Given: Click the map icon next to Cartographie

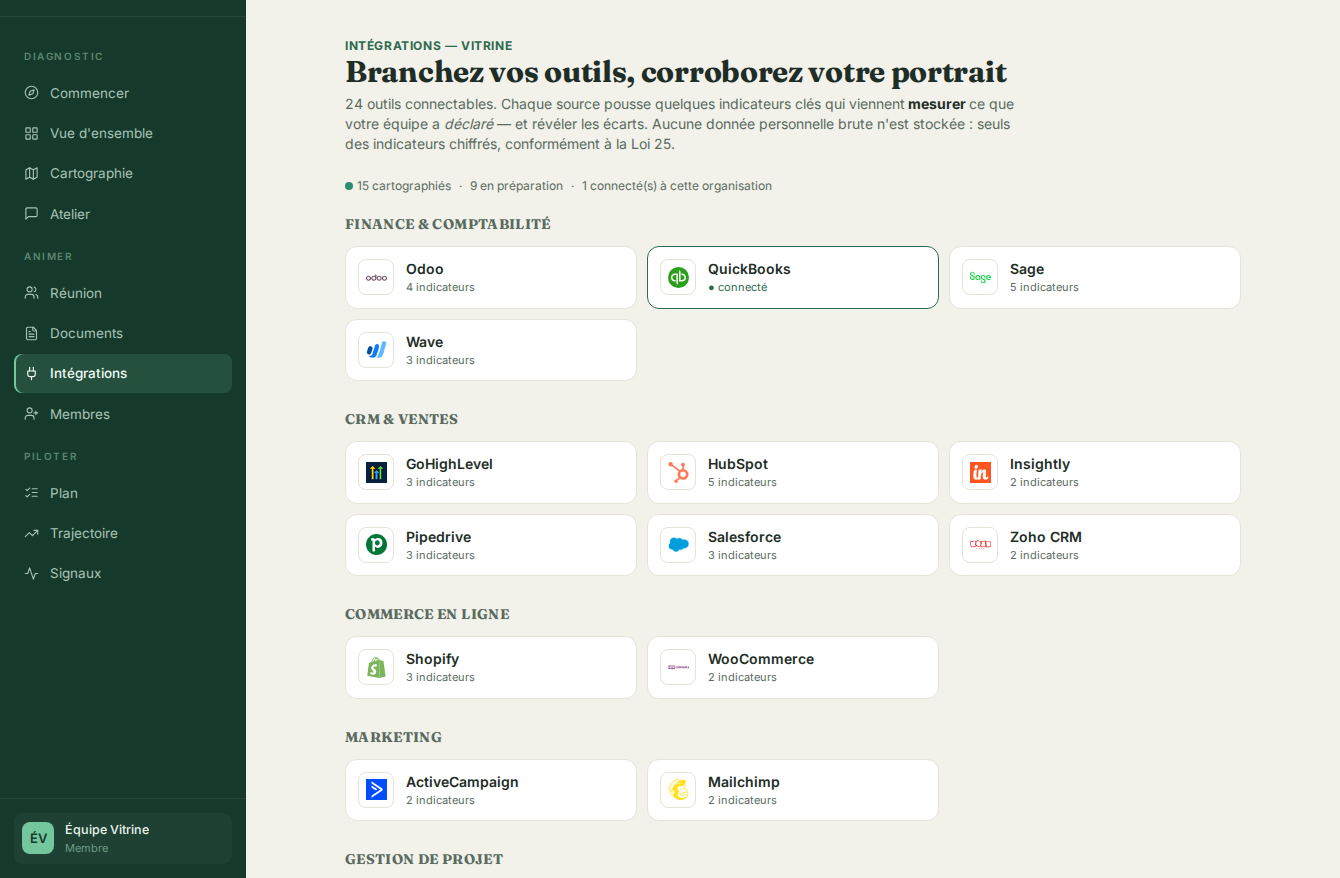Looking at the screenshot, I should 32,173.
